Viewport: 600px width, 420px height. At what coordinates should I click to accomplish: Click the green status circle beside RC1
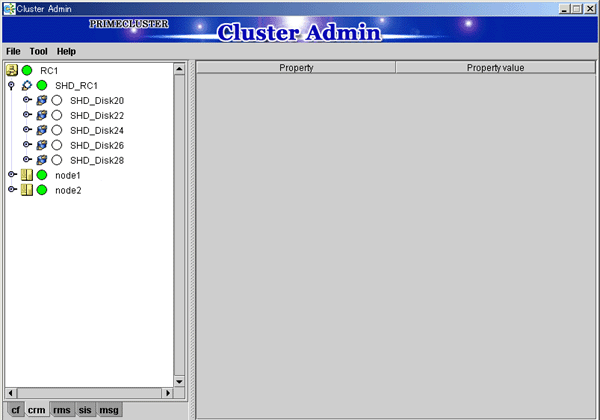(27, 70)
